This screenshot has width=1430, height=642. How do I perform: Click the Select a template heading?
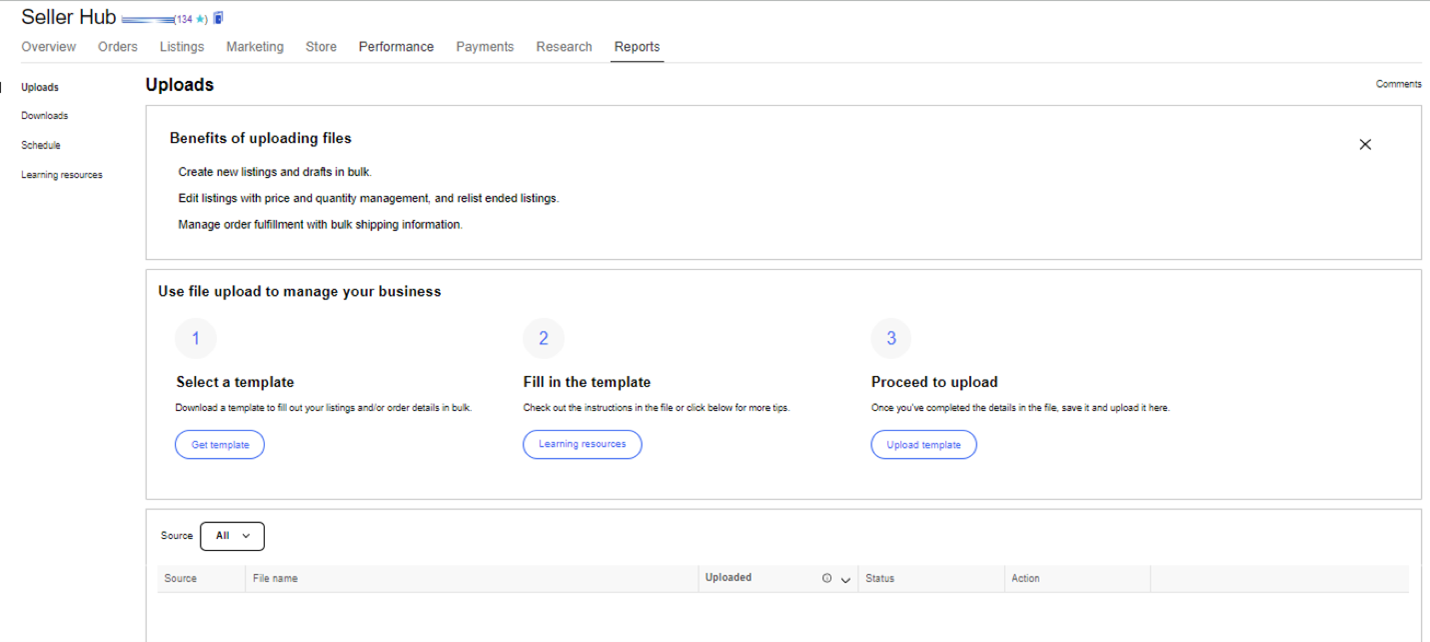tap(235, 382)
